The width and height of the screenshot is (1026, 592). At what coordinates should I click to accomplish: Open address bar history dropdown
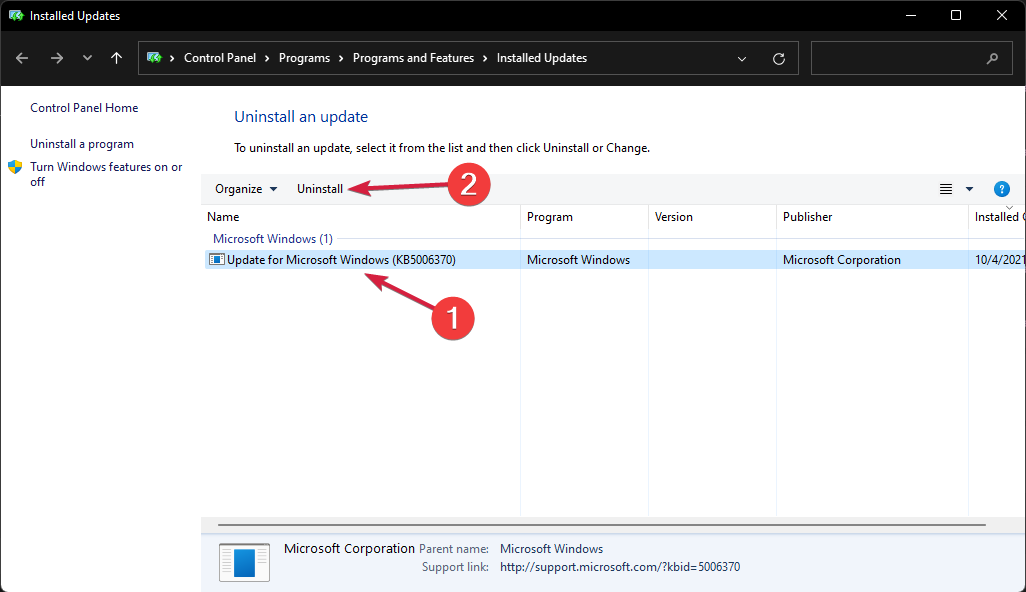pos(742,59)
